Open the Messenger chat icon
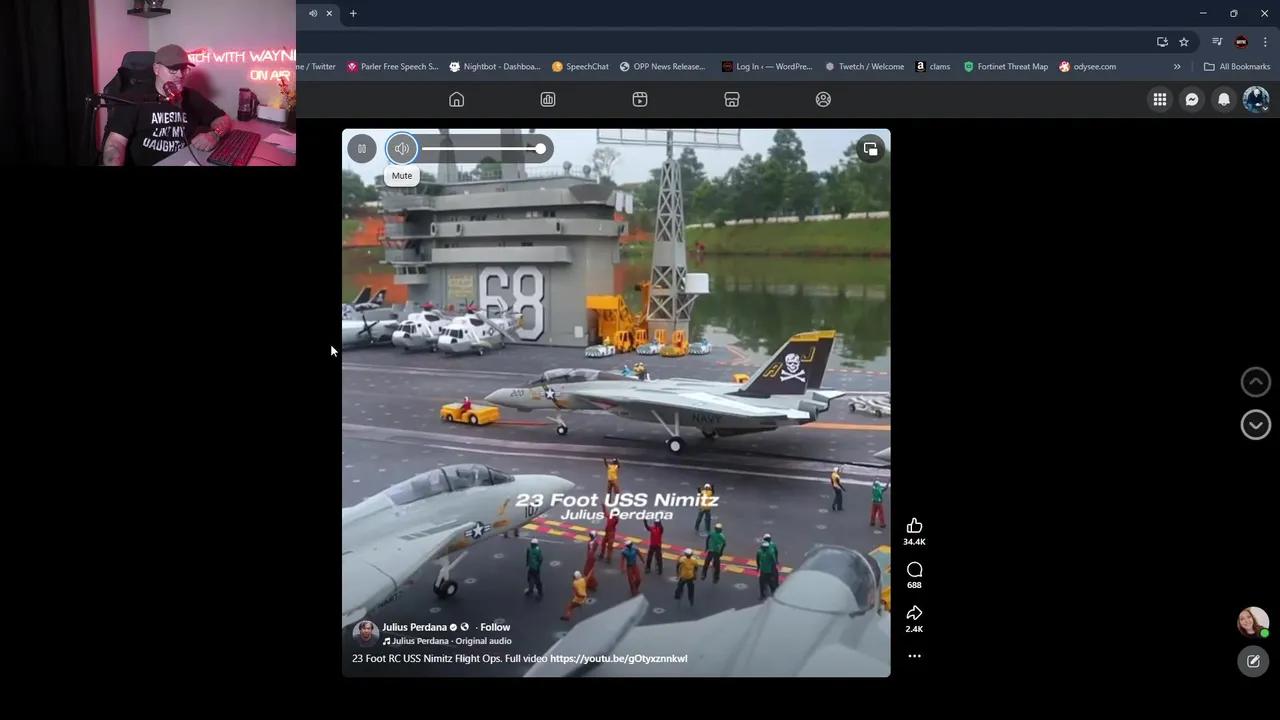 click(1191, 99)
